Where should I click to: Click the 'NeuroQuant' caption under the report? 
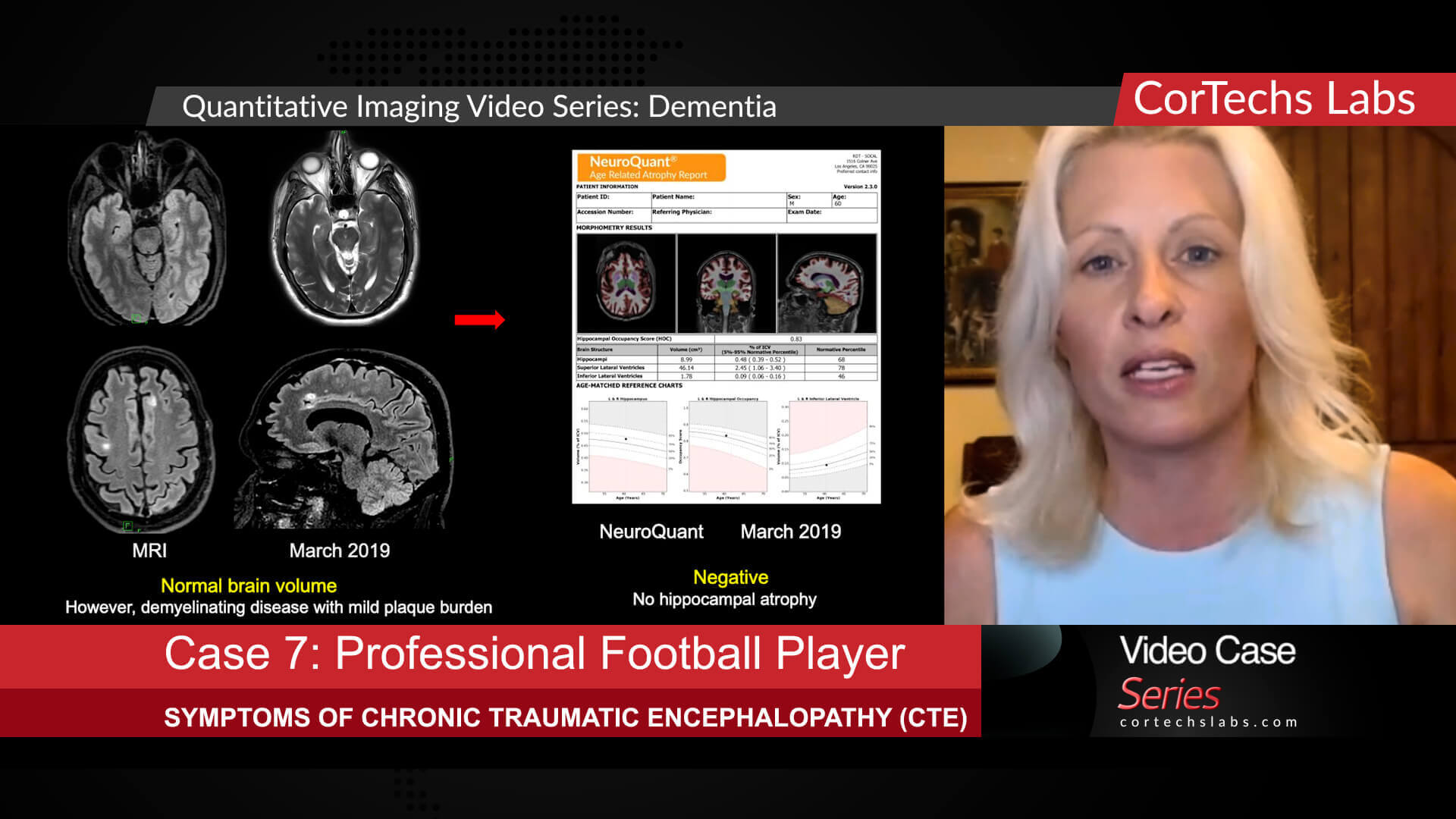pyautogui.click(x=651, y=532)
